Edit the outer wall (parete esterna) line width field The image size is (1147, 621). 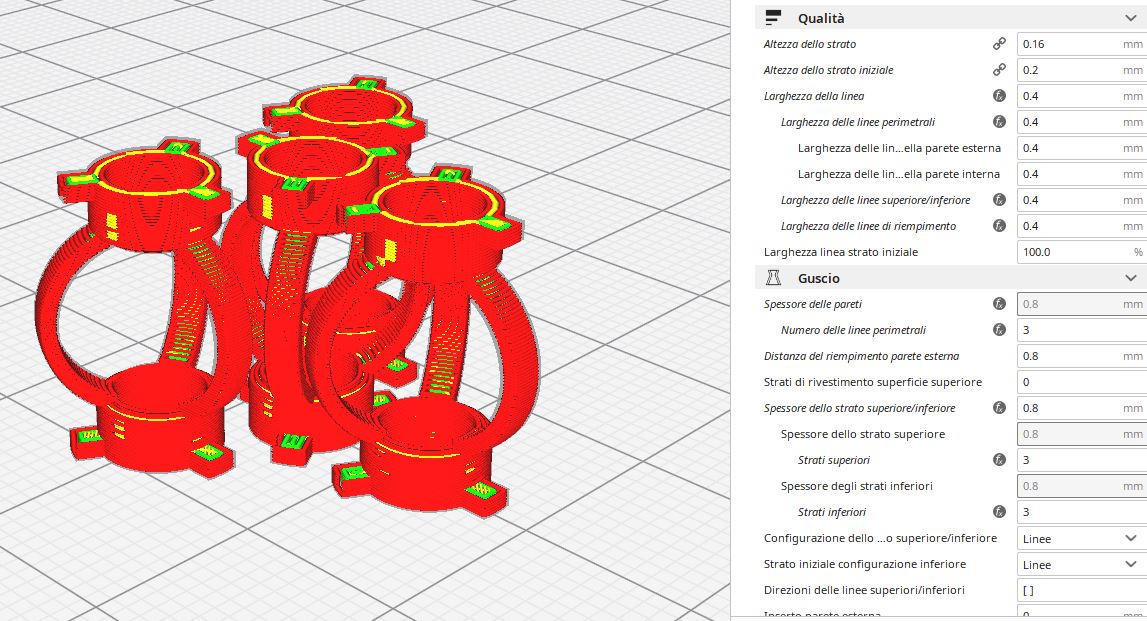pos(1082,148)
